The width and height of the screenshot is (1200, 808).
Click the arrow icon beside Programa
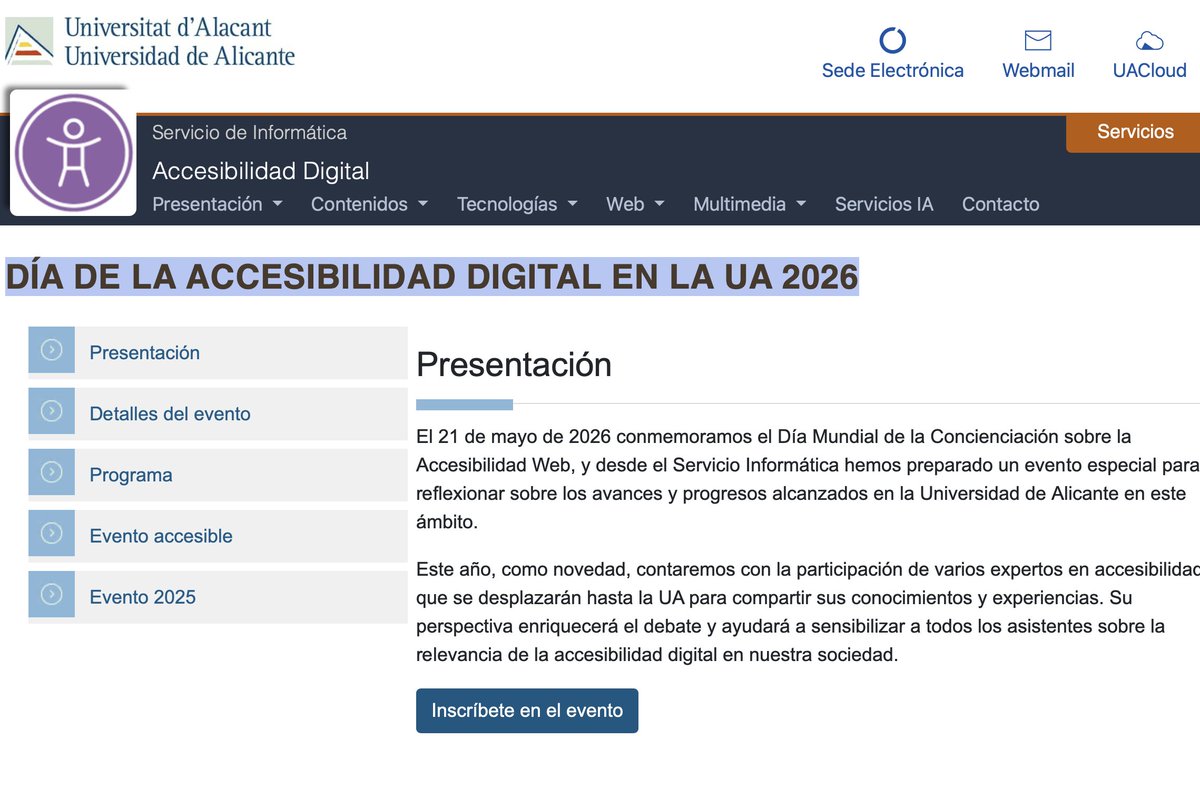click(x=51, y=473)
